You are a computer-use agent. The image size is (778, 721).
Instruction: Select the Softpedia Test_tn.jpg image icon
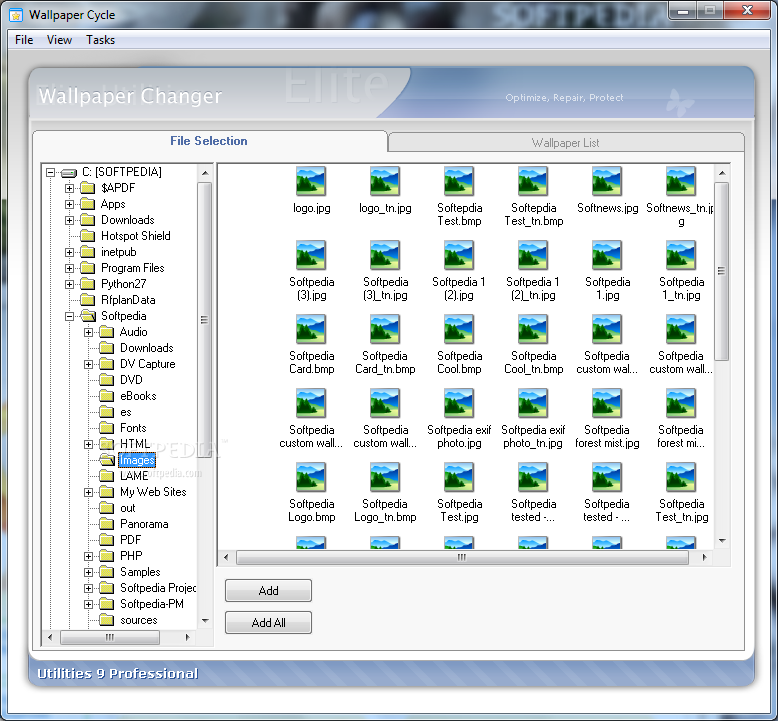(x=681, y=477)
